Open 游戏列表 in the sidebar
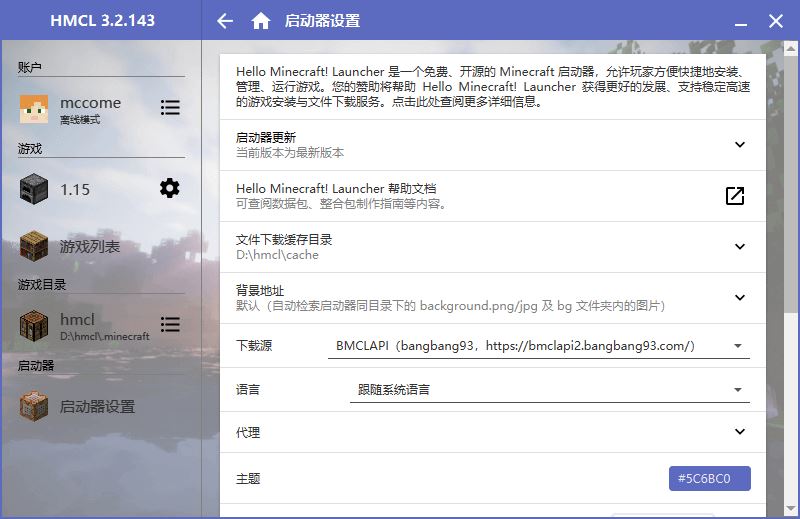800x519 pixels. click(x=89, y=246)
